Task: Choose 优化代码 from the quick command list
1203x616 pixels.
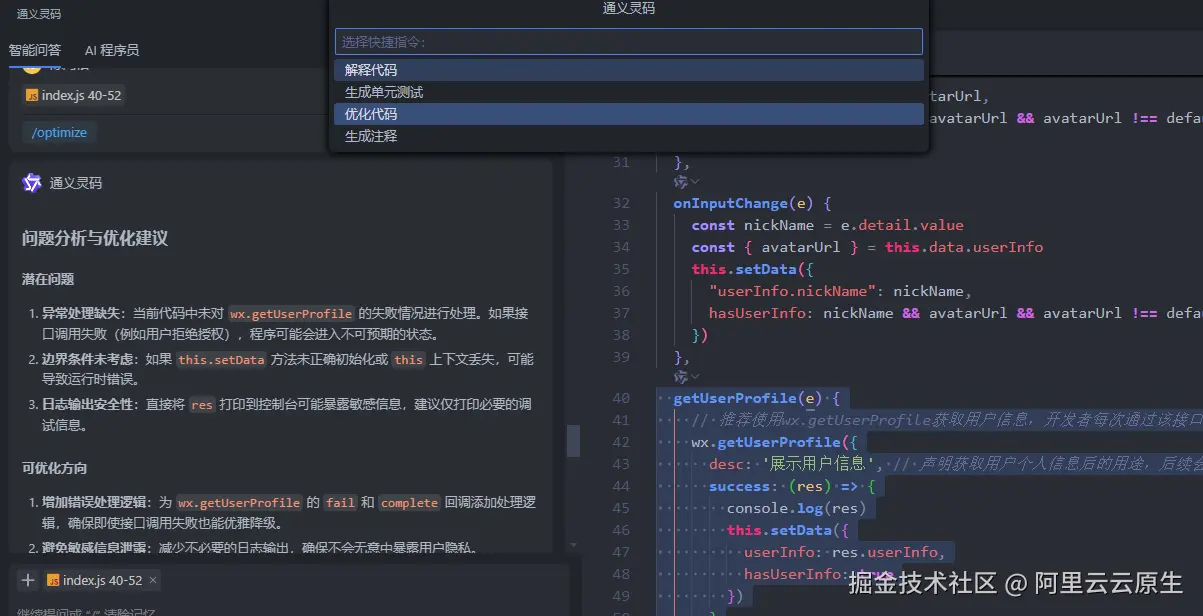Action: click(x=628, y=114)
